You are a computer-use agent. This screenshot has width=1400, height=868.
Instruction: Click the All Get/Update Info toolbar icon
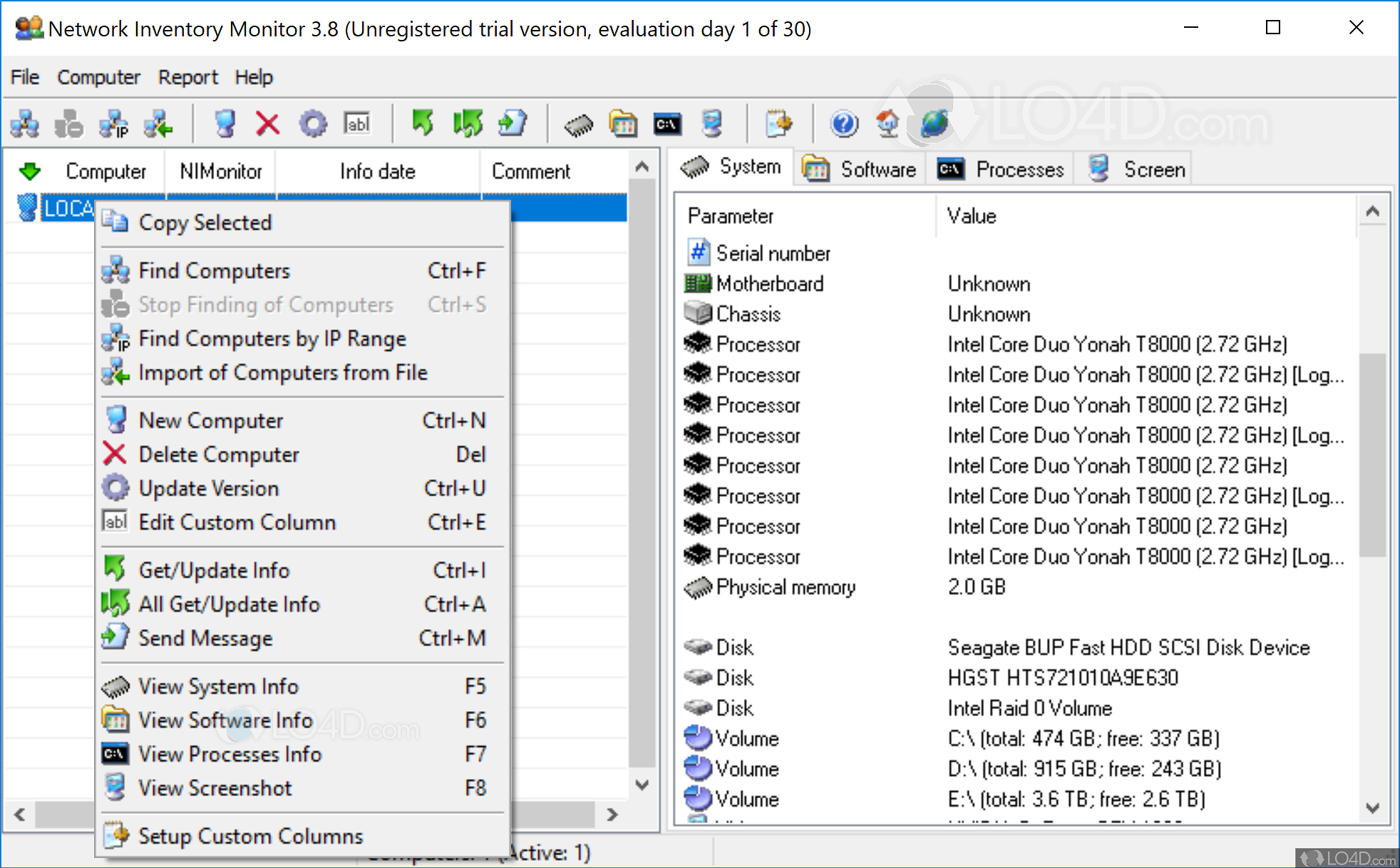click(x=468, y=123)
